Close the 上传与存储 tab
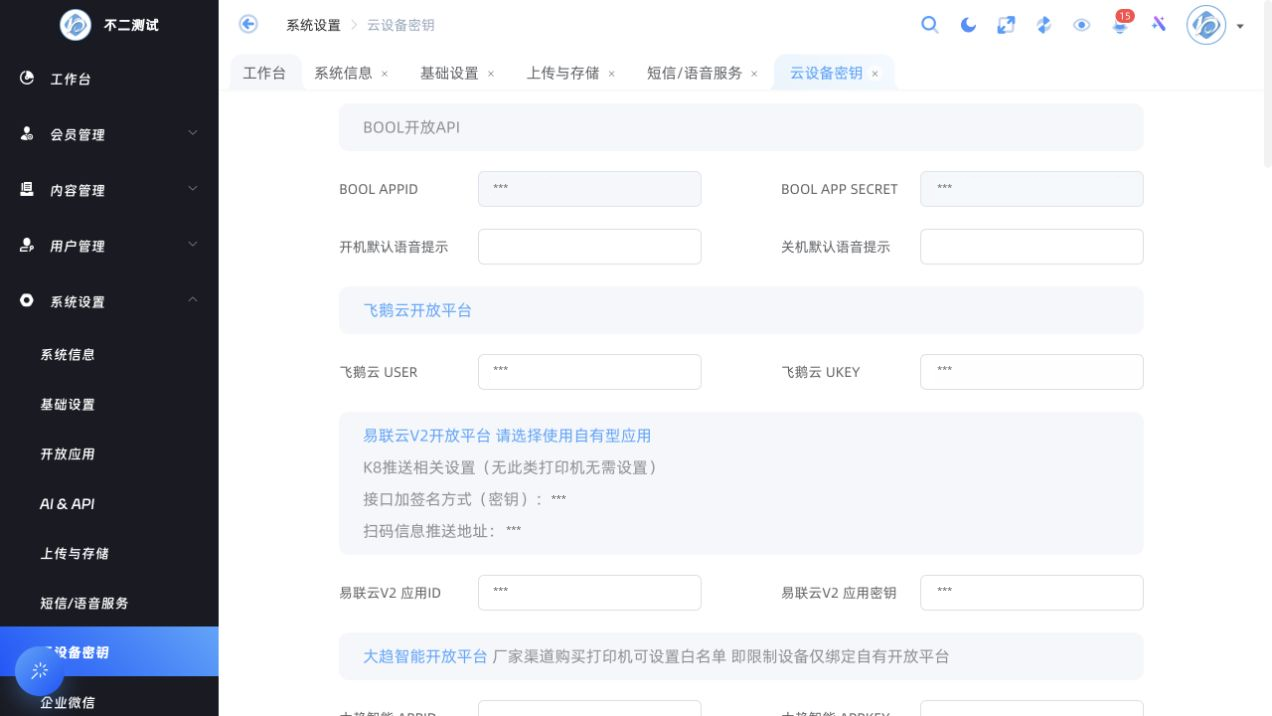 pyautogui.click(x=612, y=74)
